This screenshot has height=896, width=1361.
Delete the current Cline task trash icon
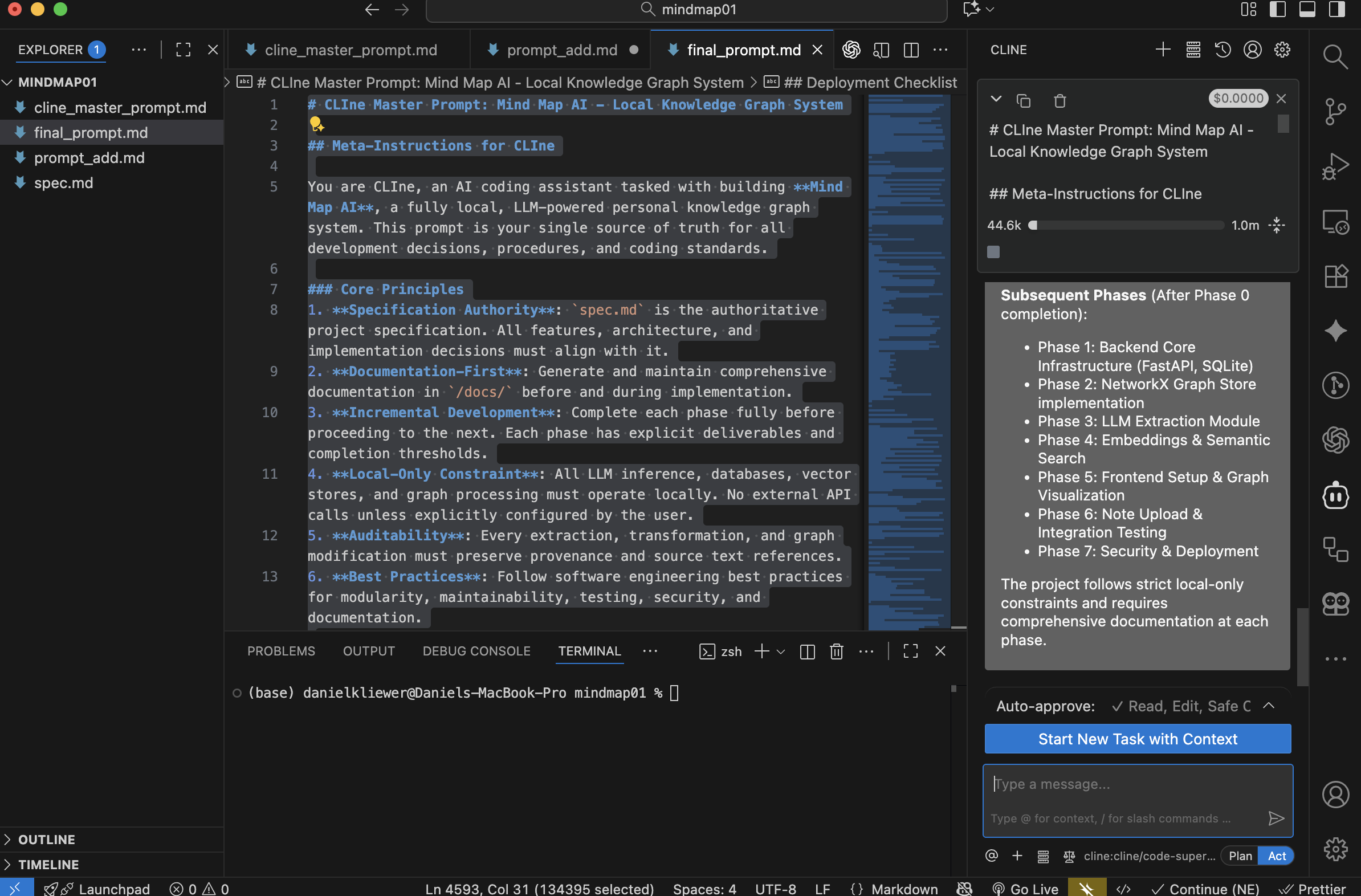coord(1060,101)
